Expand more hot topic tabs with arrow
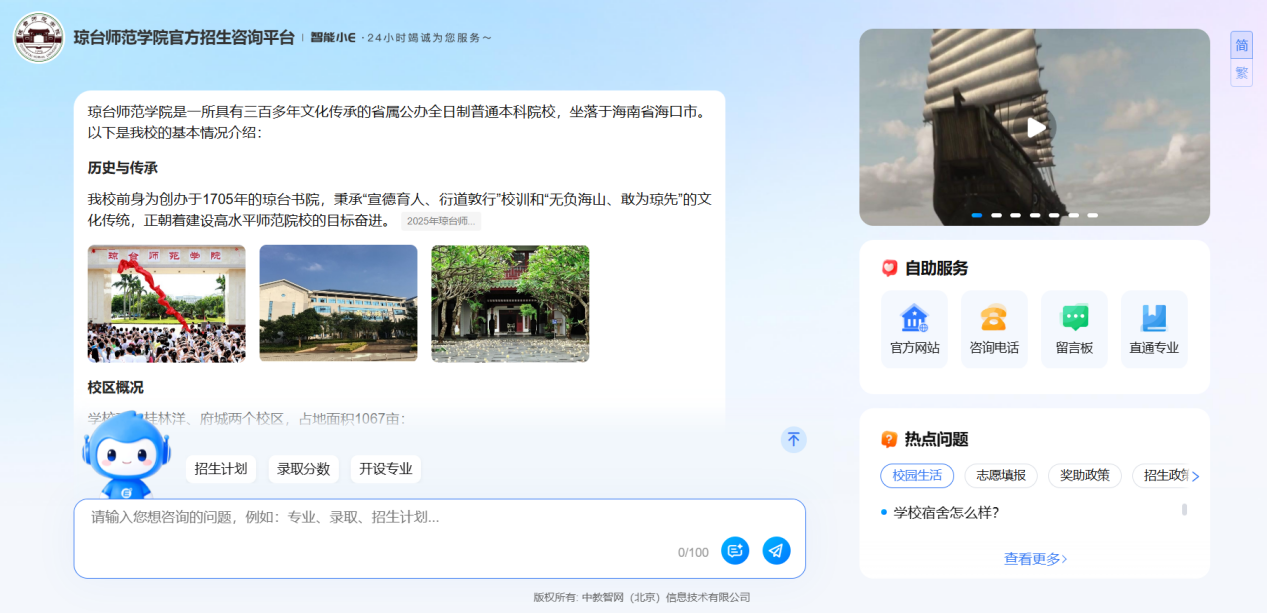The image size is (1267, 613). (1195, 477)
